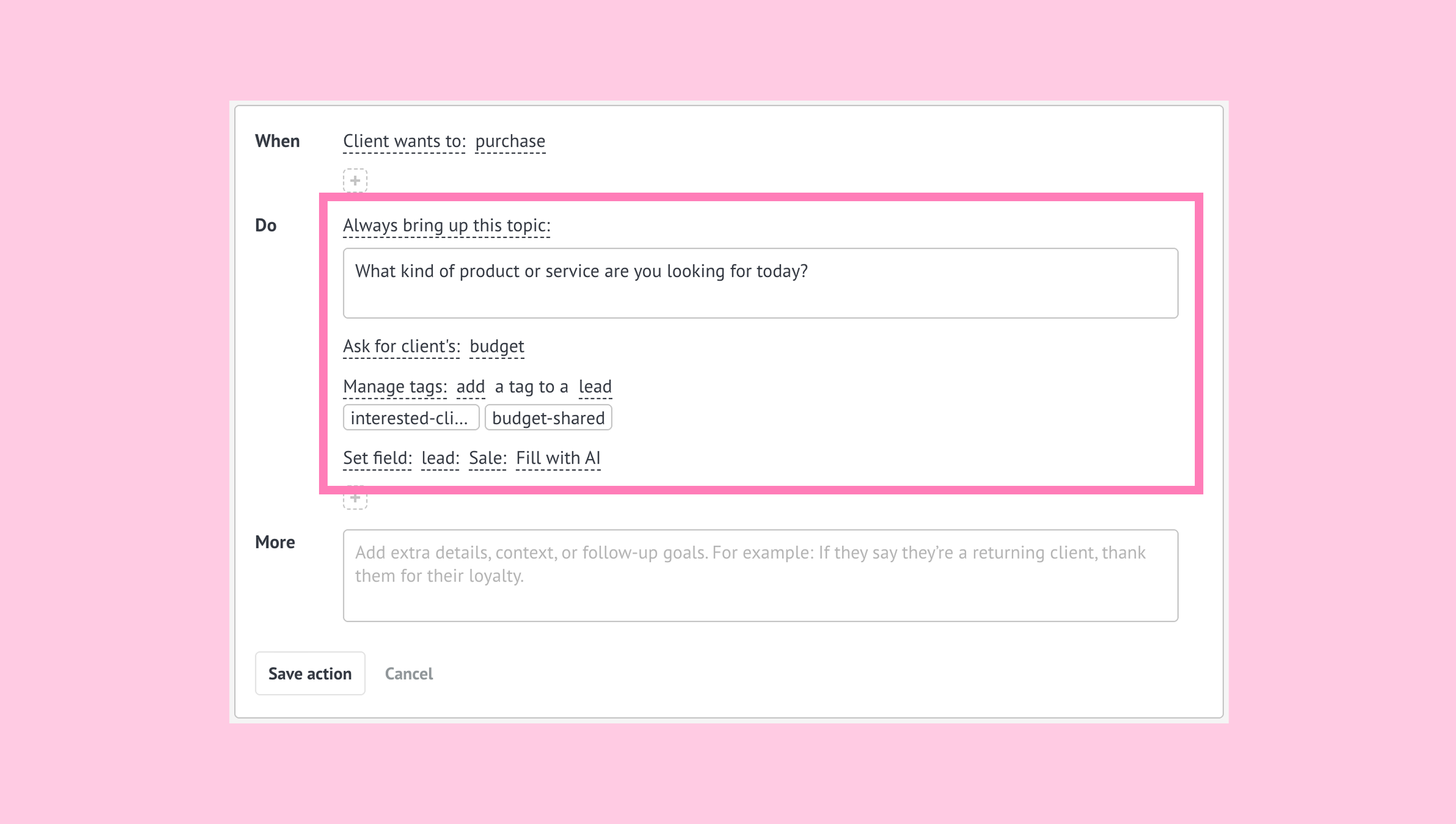Change the 'budget' field selection

coord(497,346)
